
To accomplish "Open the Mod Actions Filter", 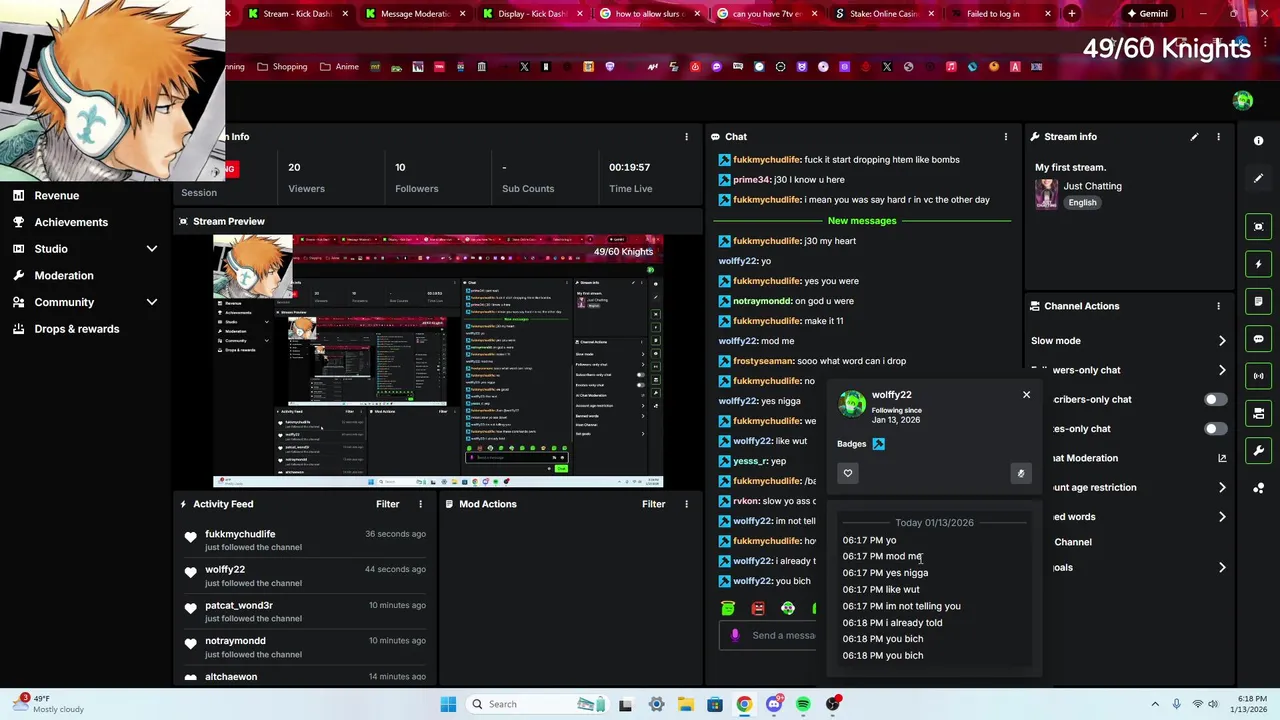I will [x=653, y=504].
